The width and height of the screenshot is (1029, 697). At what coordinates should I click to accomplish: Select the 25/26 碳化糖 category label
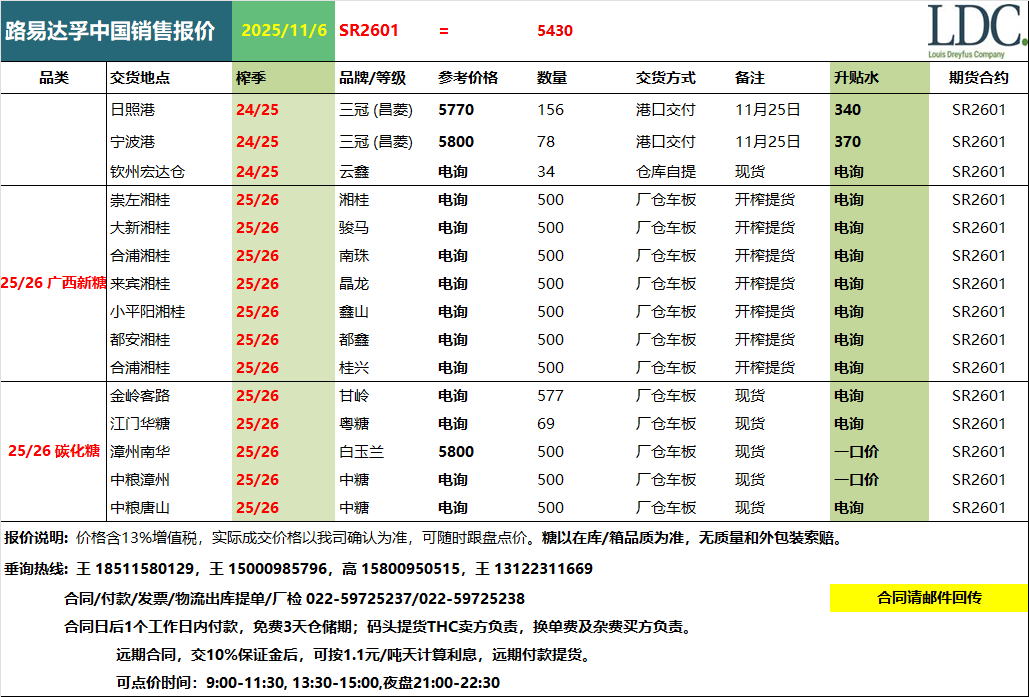pyautogui.click(x=54, y=451)
